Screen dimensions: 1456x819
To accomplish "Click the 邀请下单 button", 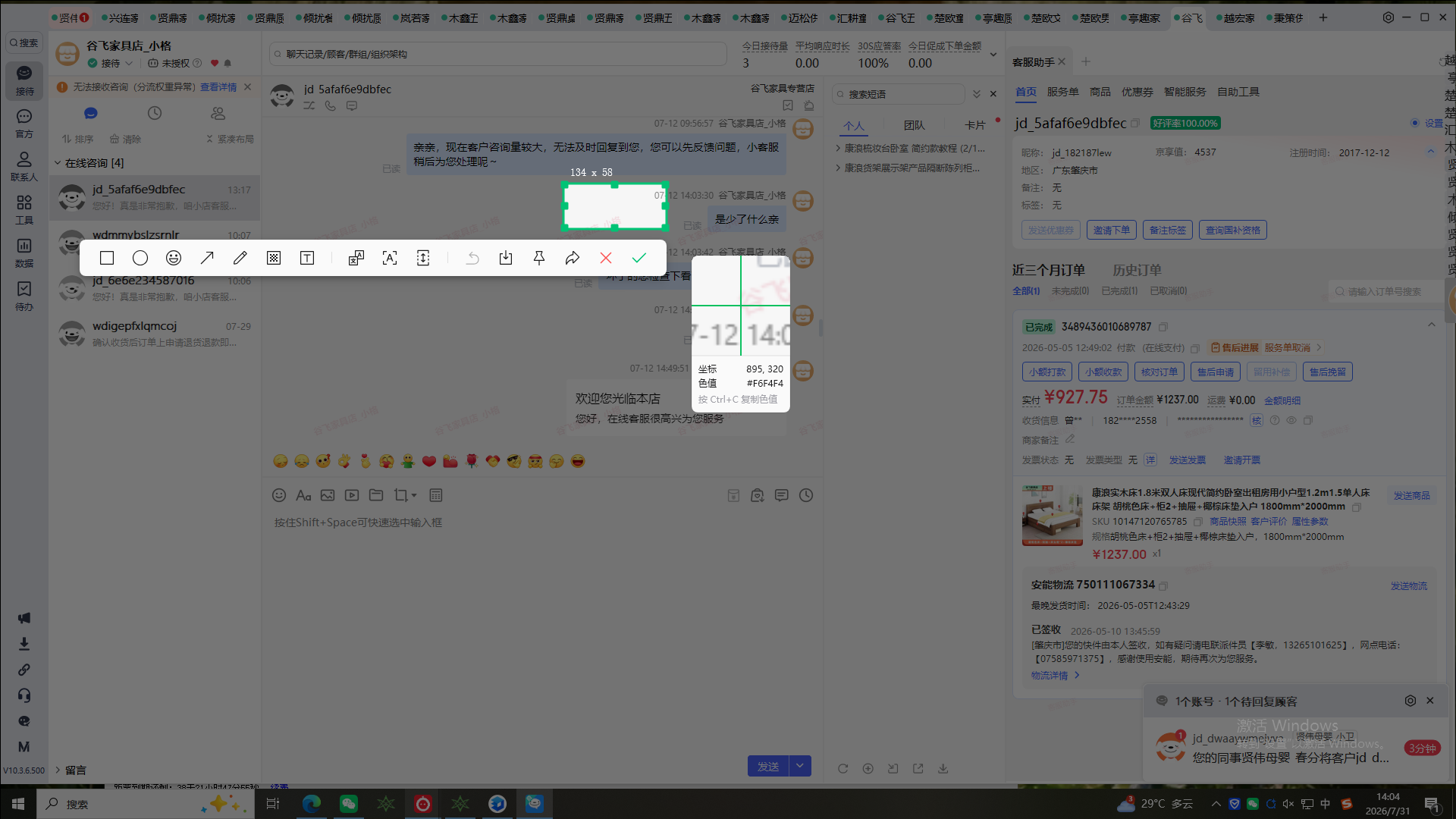I will [1112, 230].
